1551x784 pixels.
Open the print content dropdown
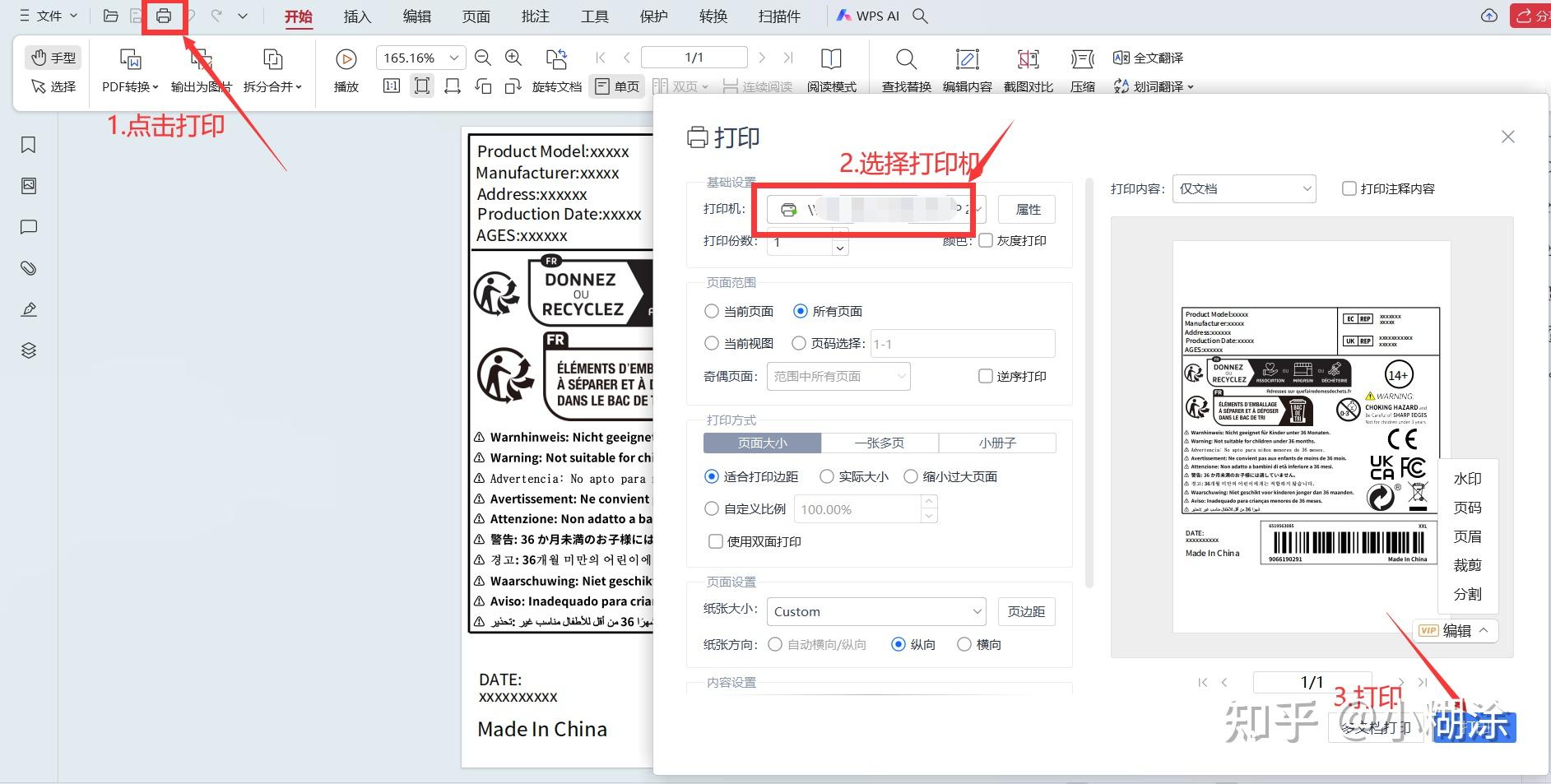tap(1244, 188)
